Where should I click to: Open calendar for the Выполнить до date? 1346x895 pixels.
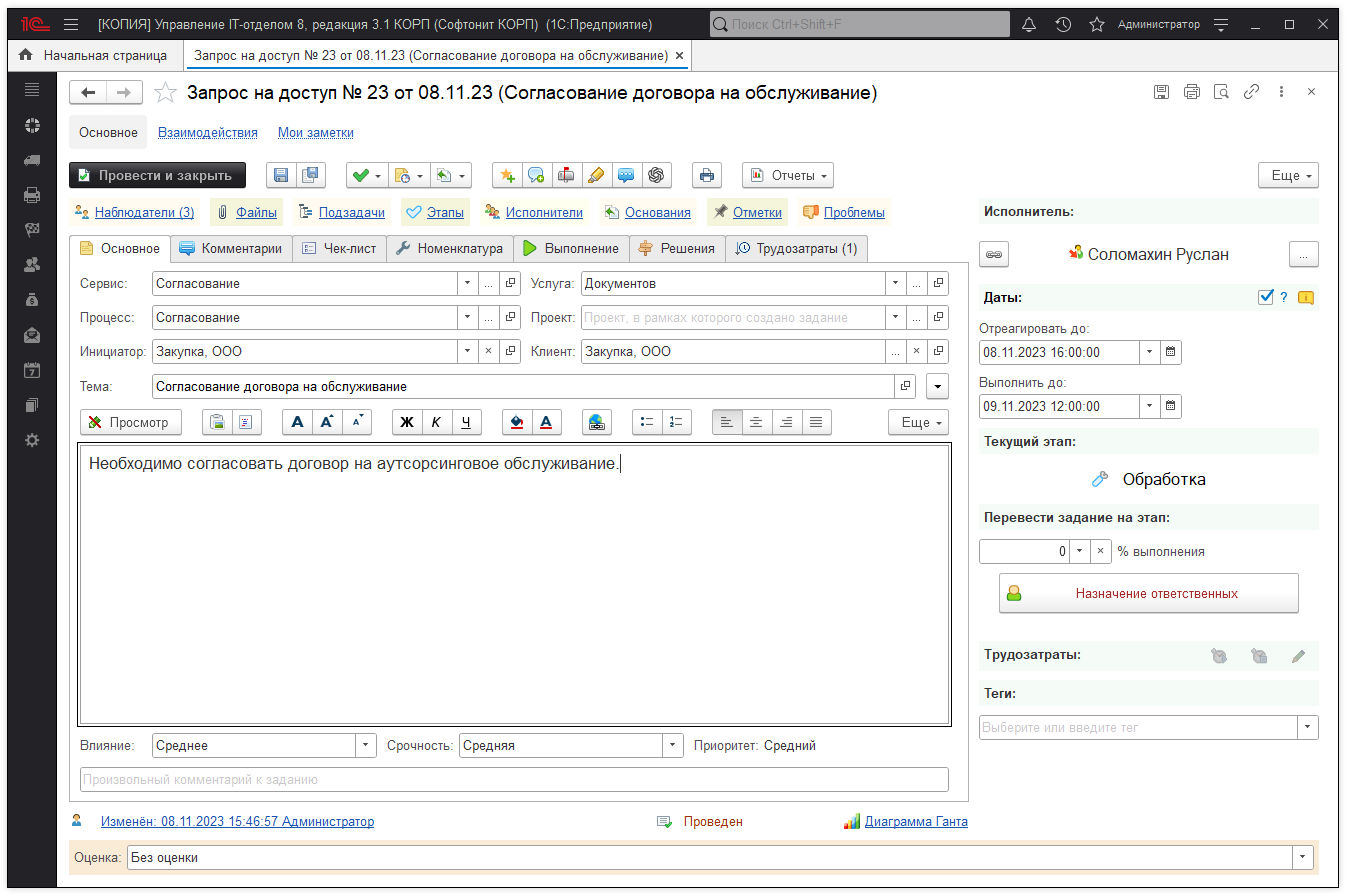[x=1171, y=406]
